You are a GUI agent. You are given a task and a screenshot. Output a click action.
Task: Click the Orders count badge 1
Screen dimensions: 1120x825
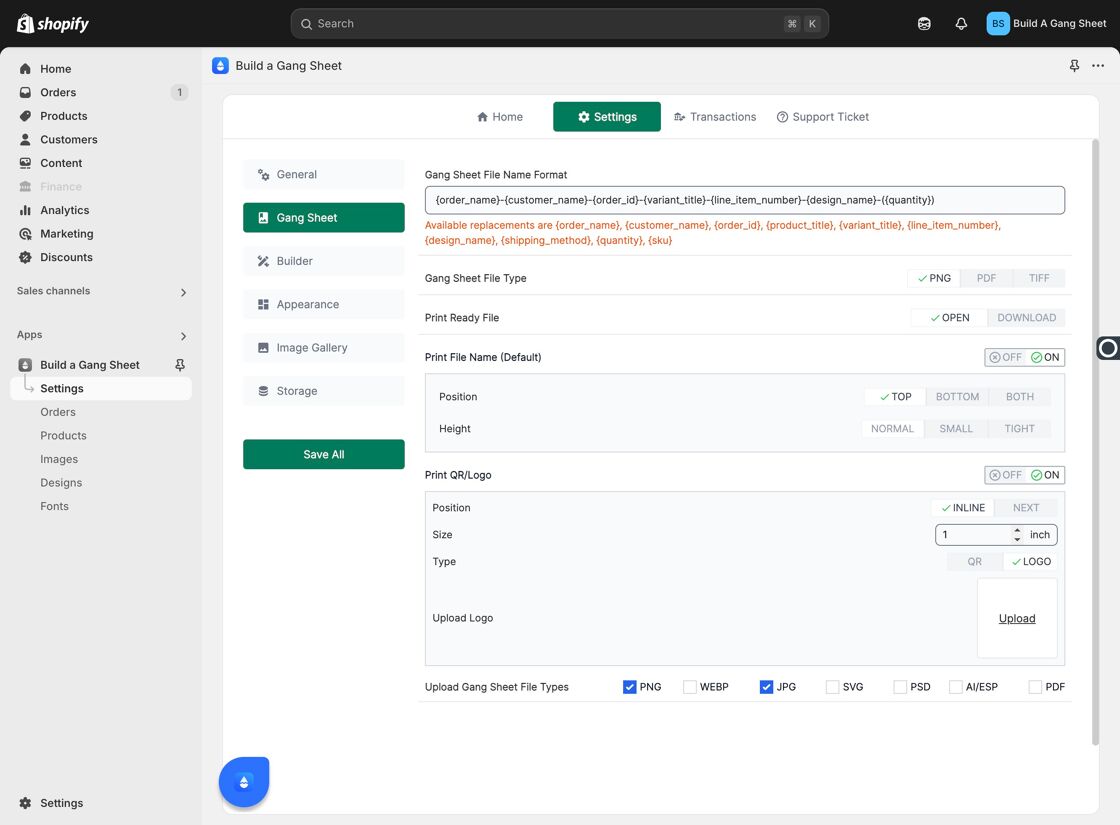[179, 92]
